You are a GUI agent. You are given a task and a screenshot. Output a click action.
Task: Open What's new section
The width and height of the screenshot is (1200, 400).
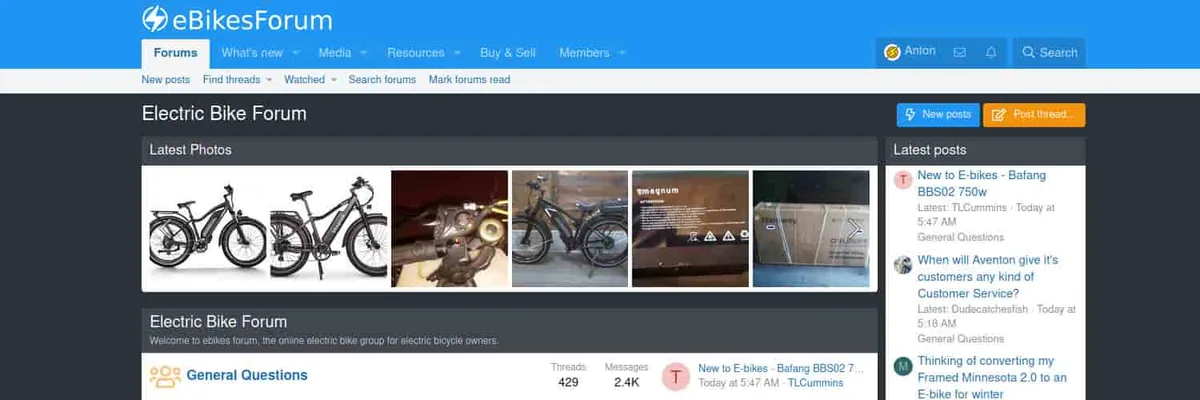252,53
